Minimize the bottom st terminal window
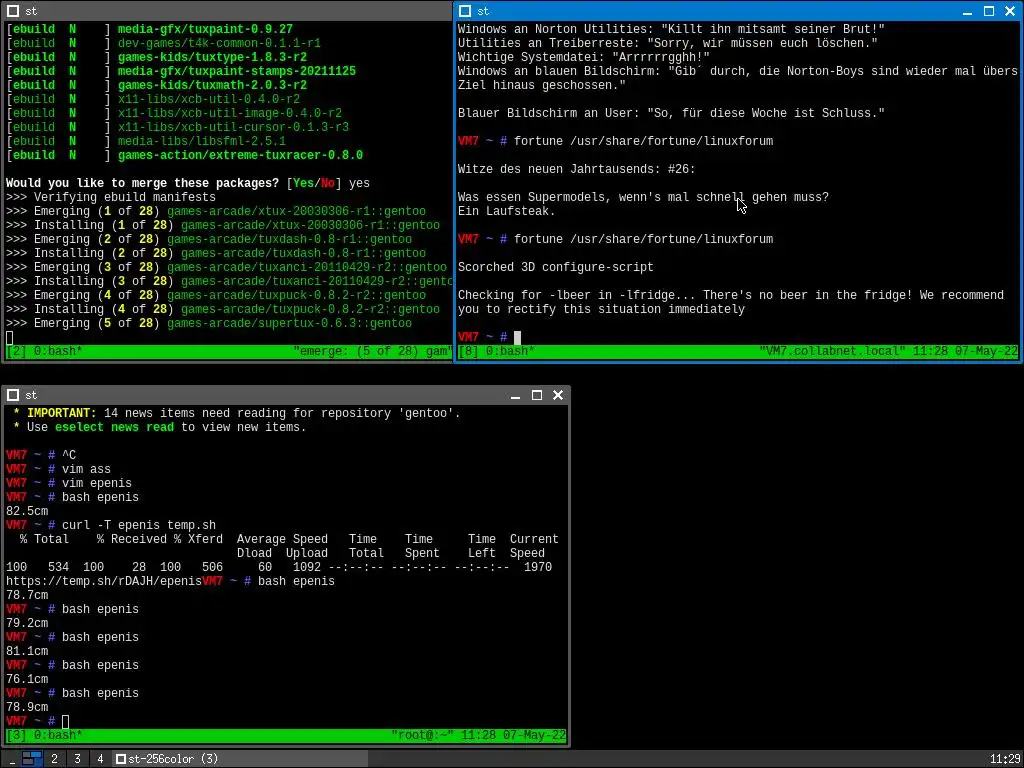This screenshot has height=768, width=1024. 516,396
